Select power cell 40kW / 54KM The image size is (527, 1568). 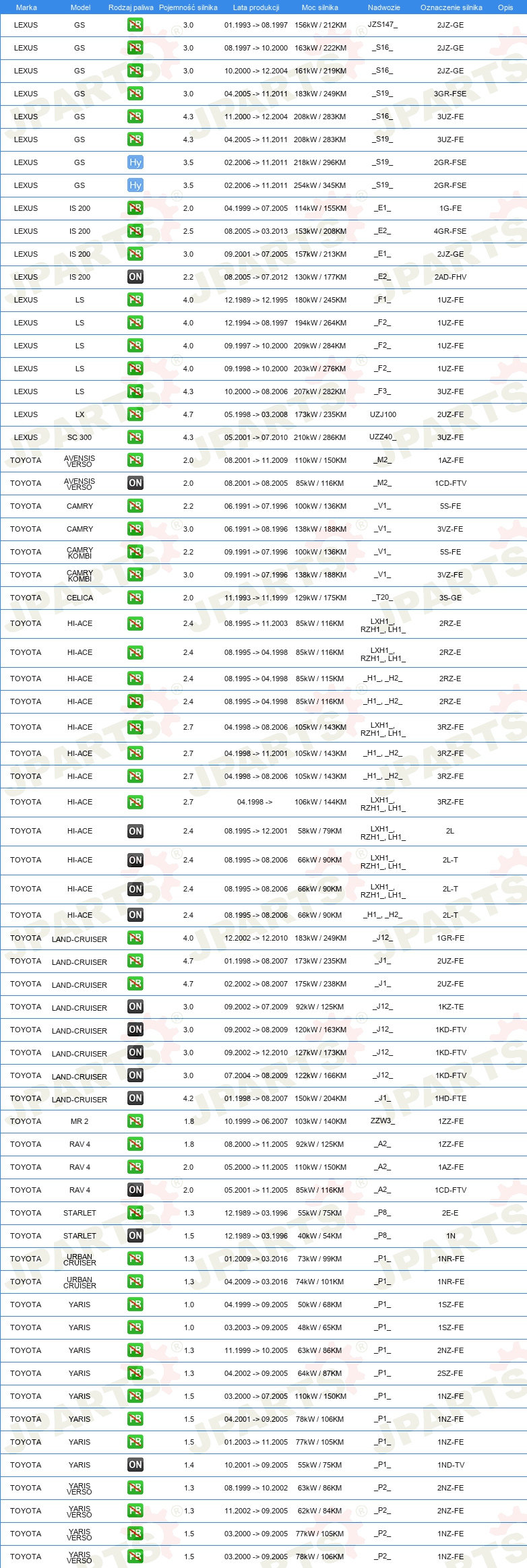coord(319,1236)
